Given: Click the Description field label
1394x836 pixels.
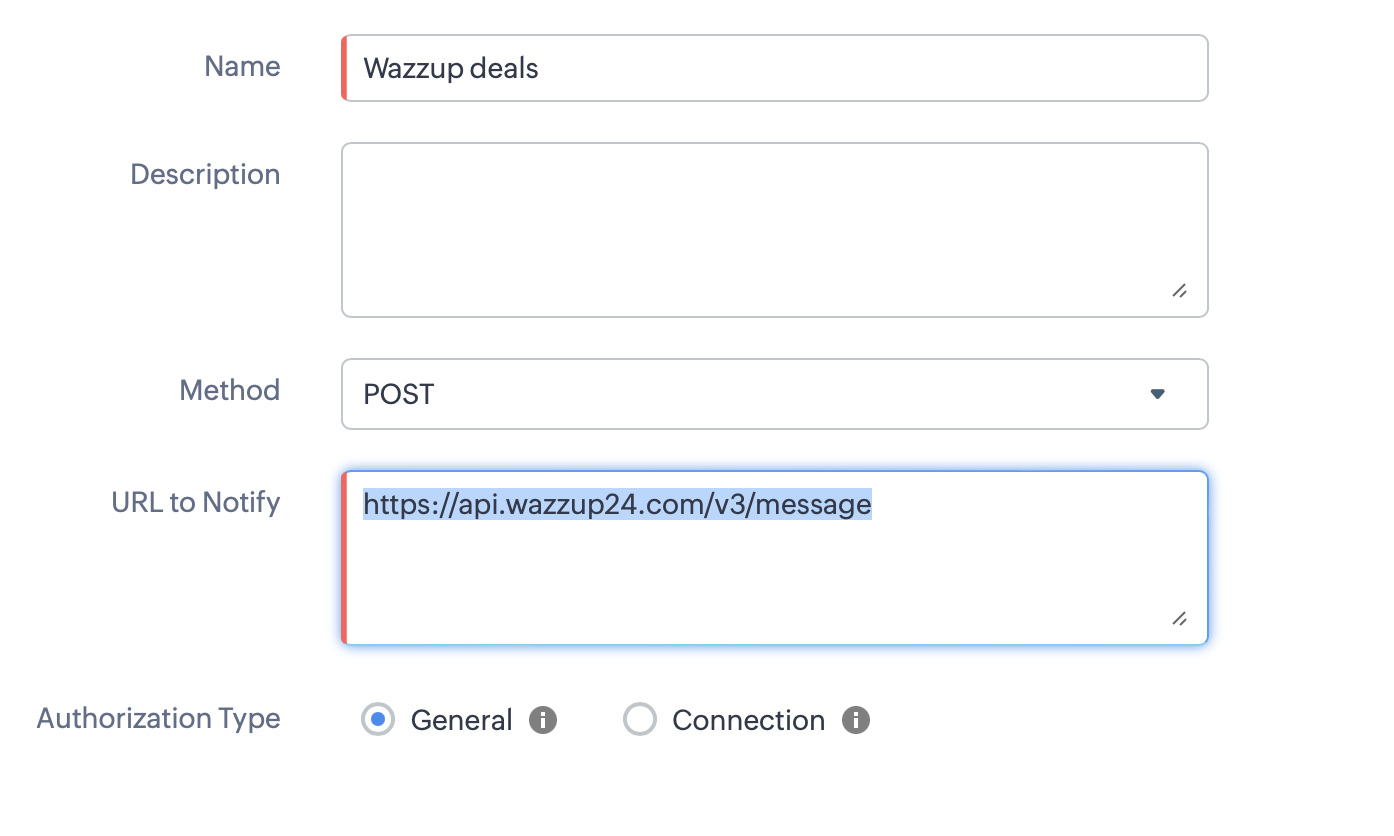Looking at the screenshot, I should (x=205, y=175).
